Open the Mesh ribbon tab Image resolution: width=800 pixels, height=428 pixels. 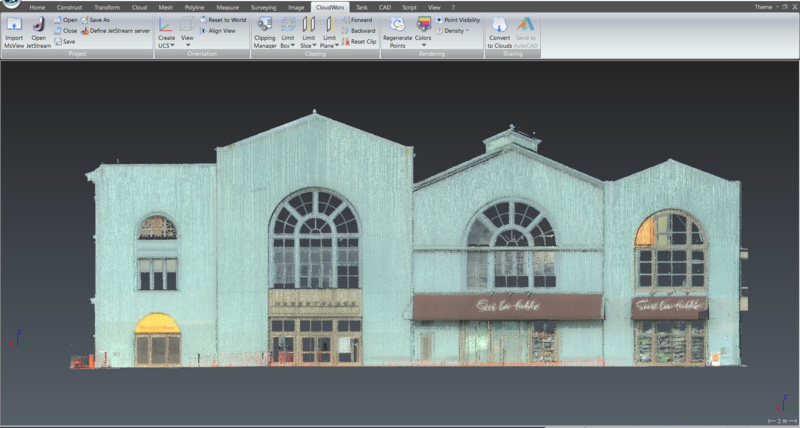[x=166, y=7]
